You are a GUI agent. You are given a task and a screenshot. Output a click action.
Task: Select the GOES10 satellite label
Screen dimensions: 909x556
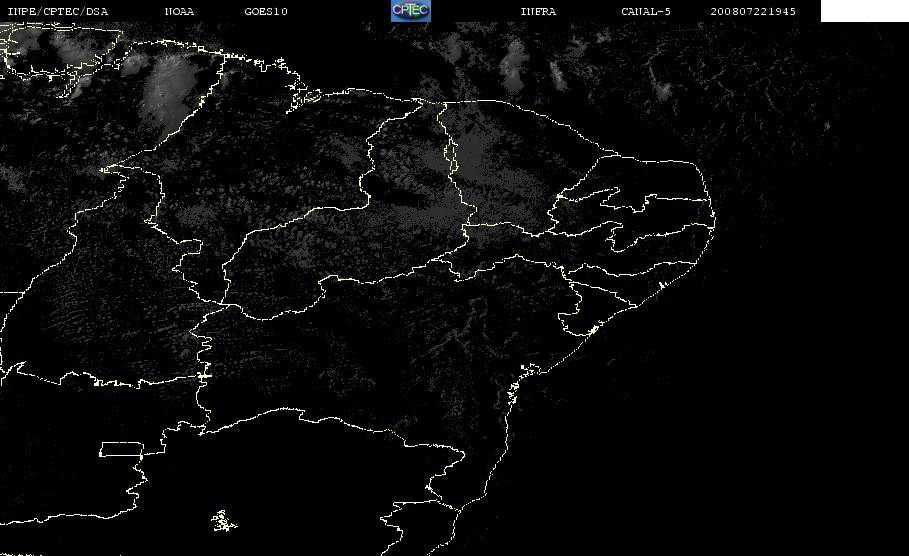coord(266,11)
